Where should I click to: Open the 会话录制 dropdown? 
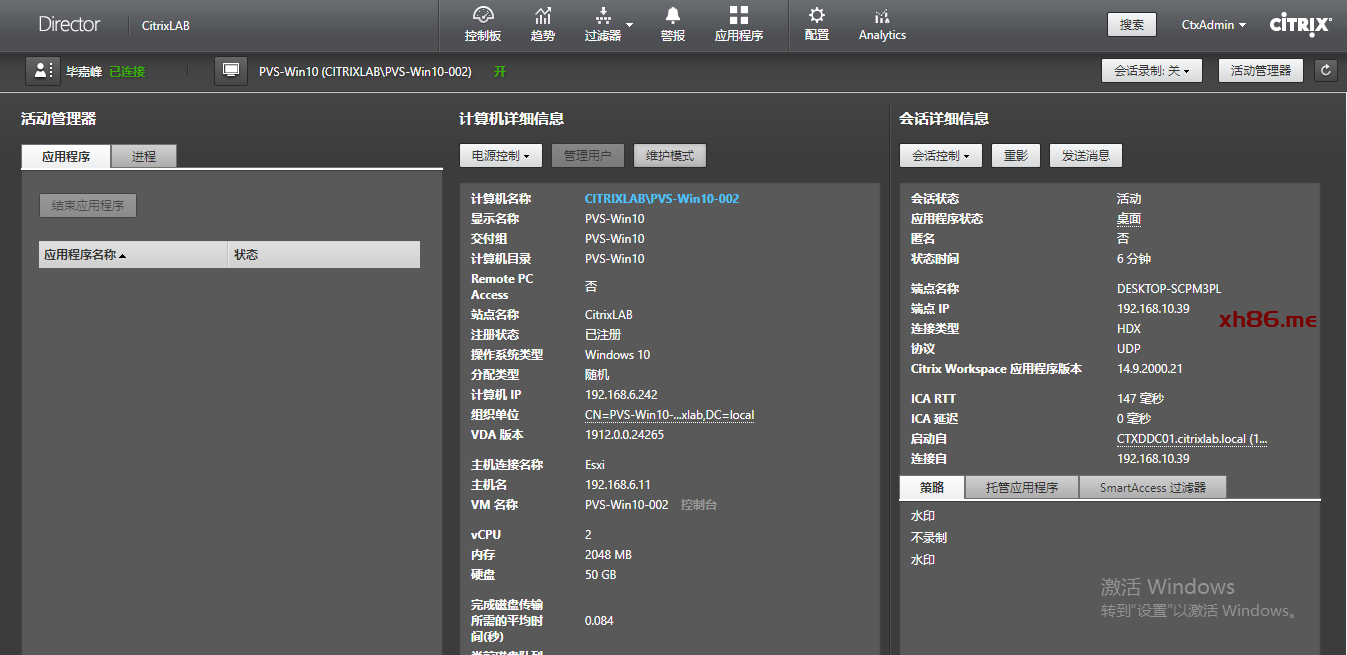pos(1151,71)
